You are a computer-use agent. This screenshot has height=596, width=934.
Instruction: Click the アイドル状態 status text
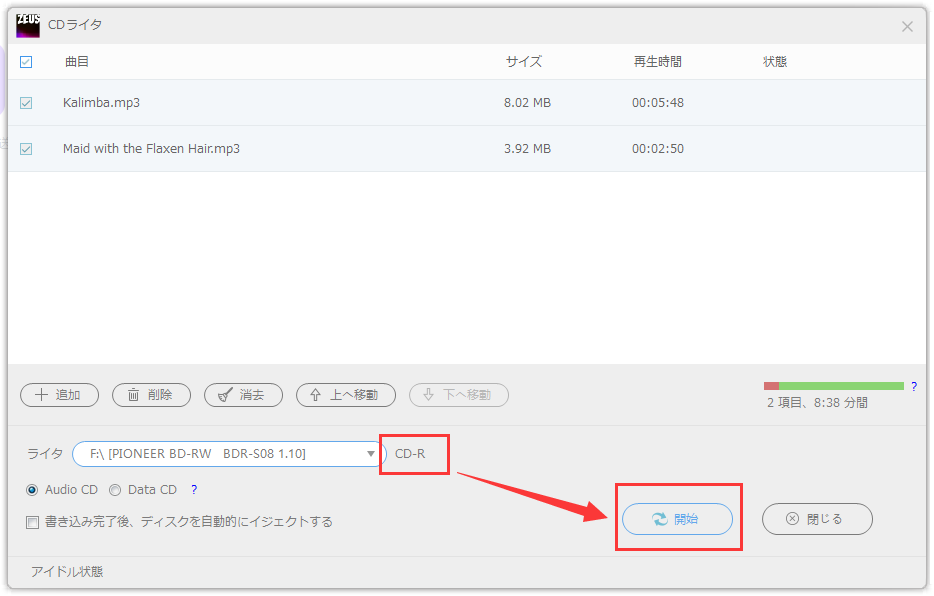click(67, 572)
